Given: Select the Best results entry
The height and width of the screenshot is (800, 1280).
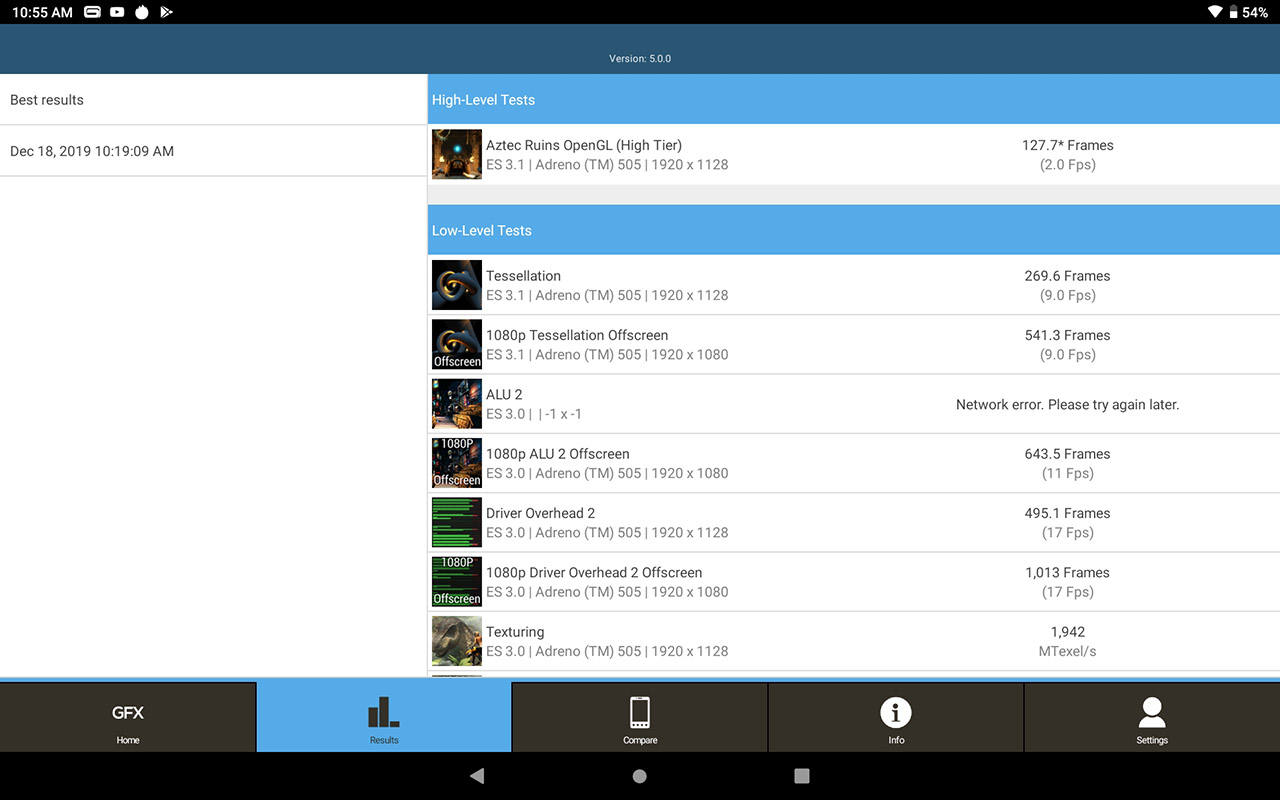Looking at the screenshot, I should 213,100.
